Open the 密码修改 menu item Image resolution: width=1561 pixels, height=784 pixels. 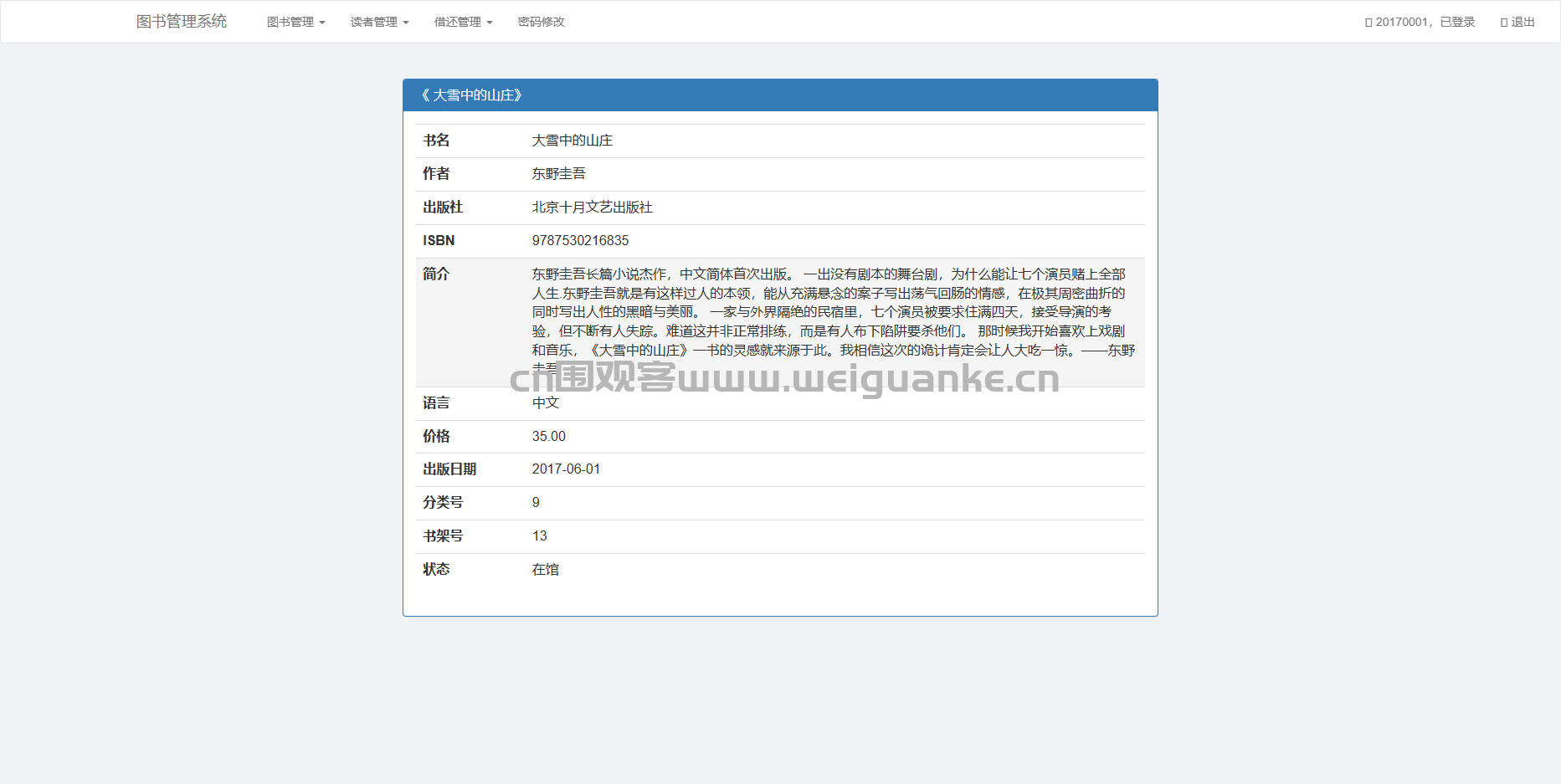click(x=542, y=22)
